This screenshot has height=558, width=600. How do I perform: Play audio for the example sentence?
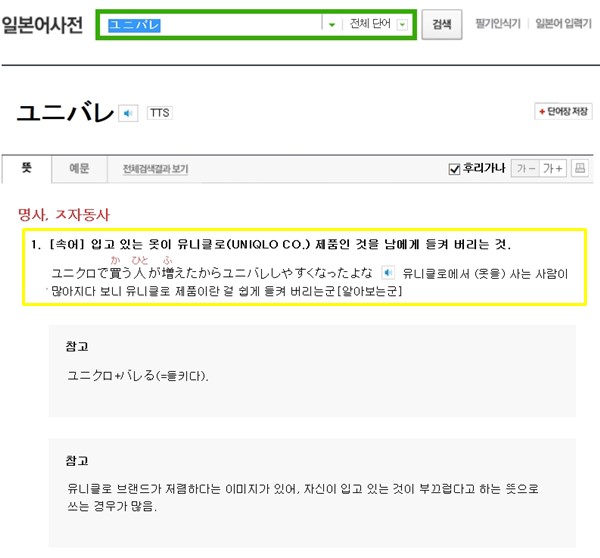pos(389,272)
